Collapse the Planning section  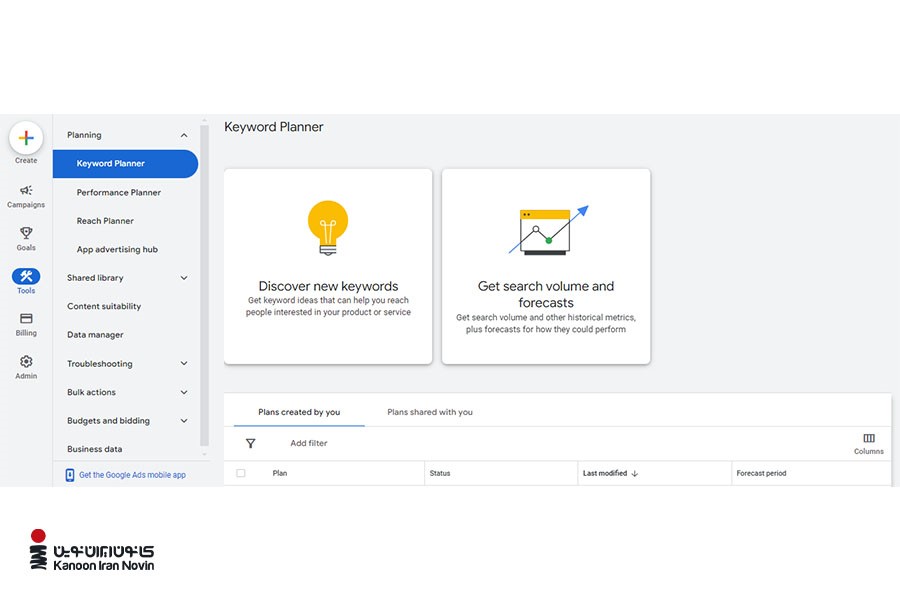[184, 135]
